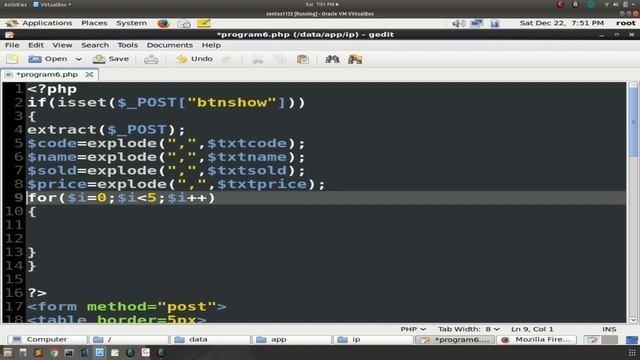Switch to the ip folder window in the taskbar

click(373, 340)
